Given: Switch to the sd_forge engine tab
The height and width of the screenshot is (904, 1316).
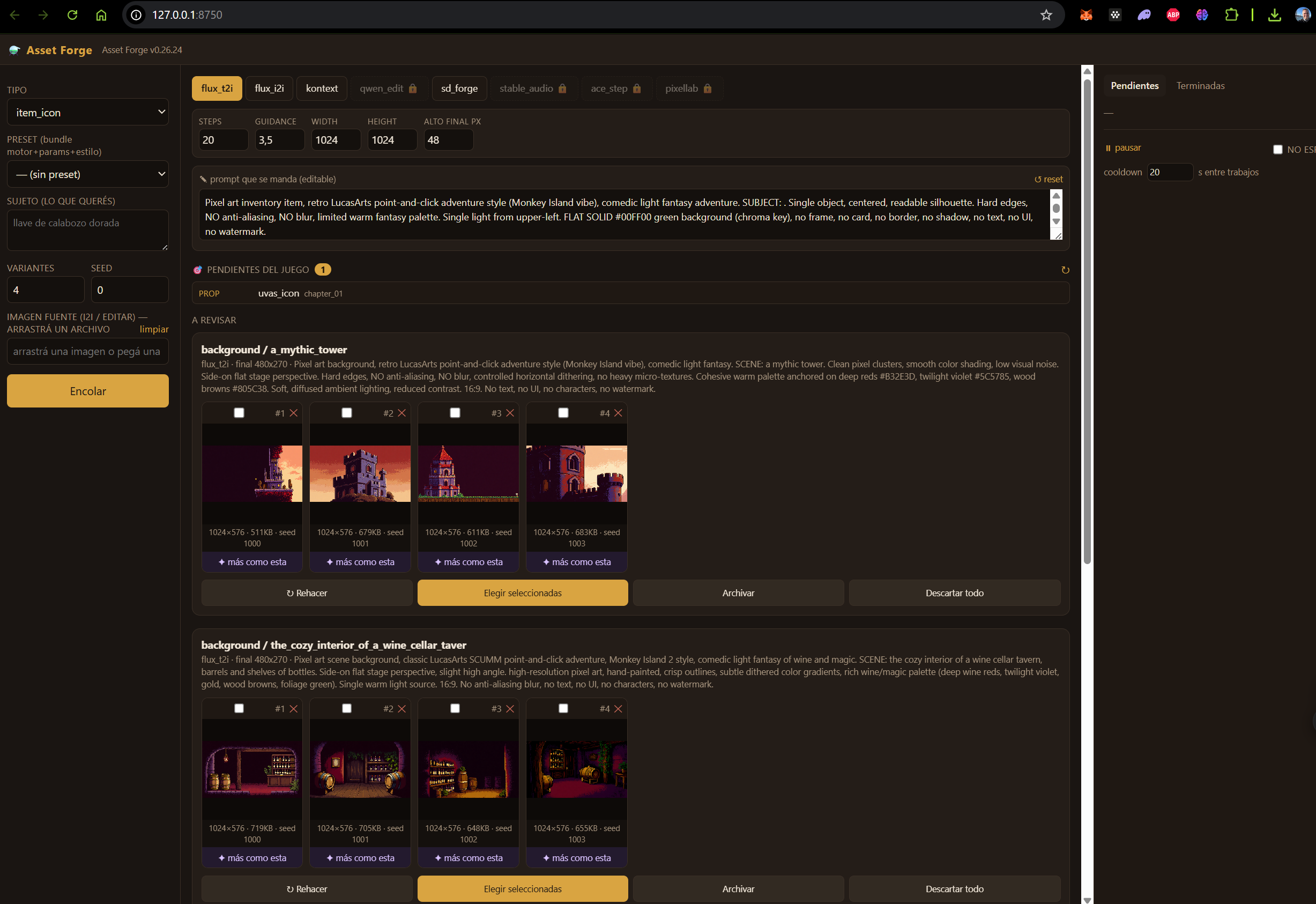Looking at the screenshot, I should (459, 88).
